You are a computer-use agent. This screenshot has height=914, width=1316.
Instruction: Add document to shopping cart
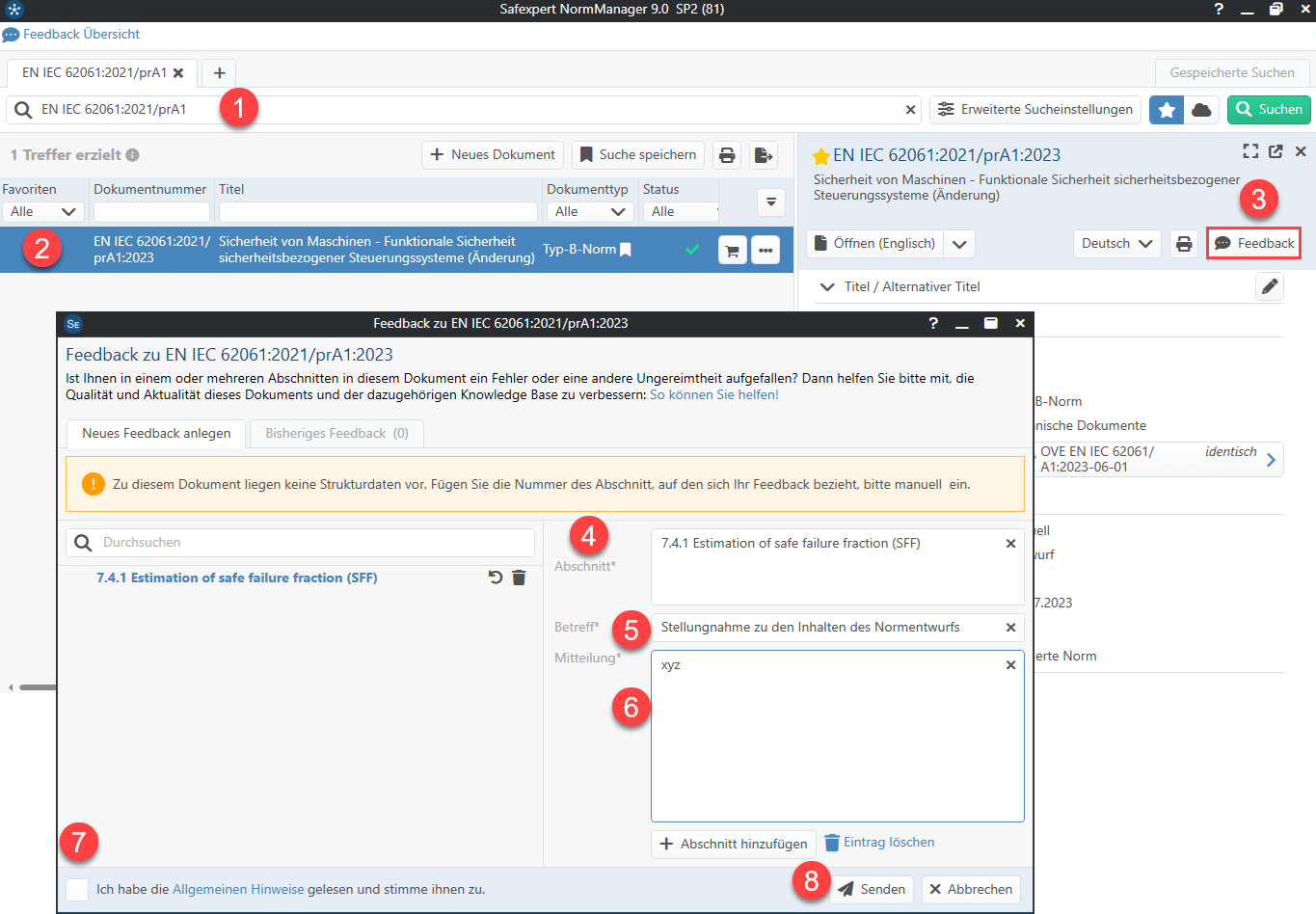point(733,251)
